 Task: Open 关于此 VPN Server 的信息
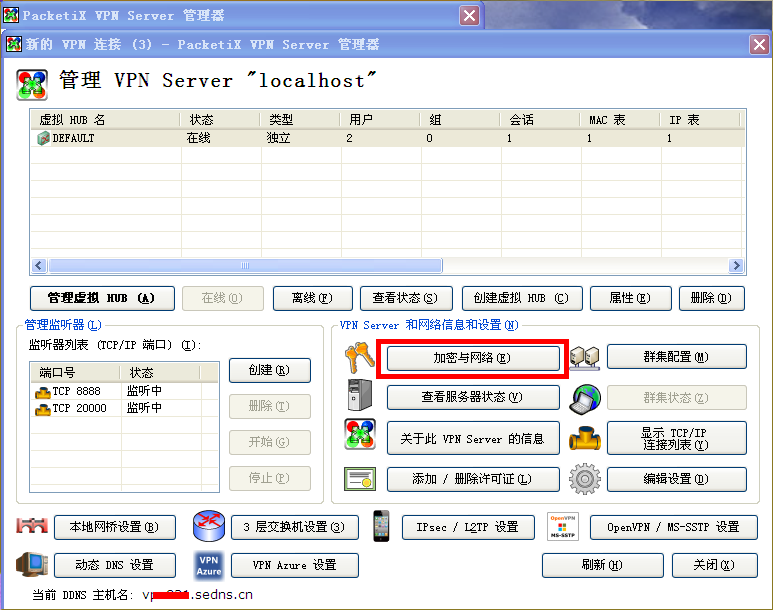click(x=473, y=438)
